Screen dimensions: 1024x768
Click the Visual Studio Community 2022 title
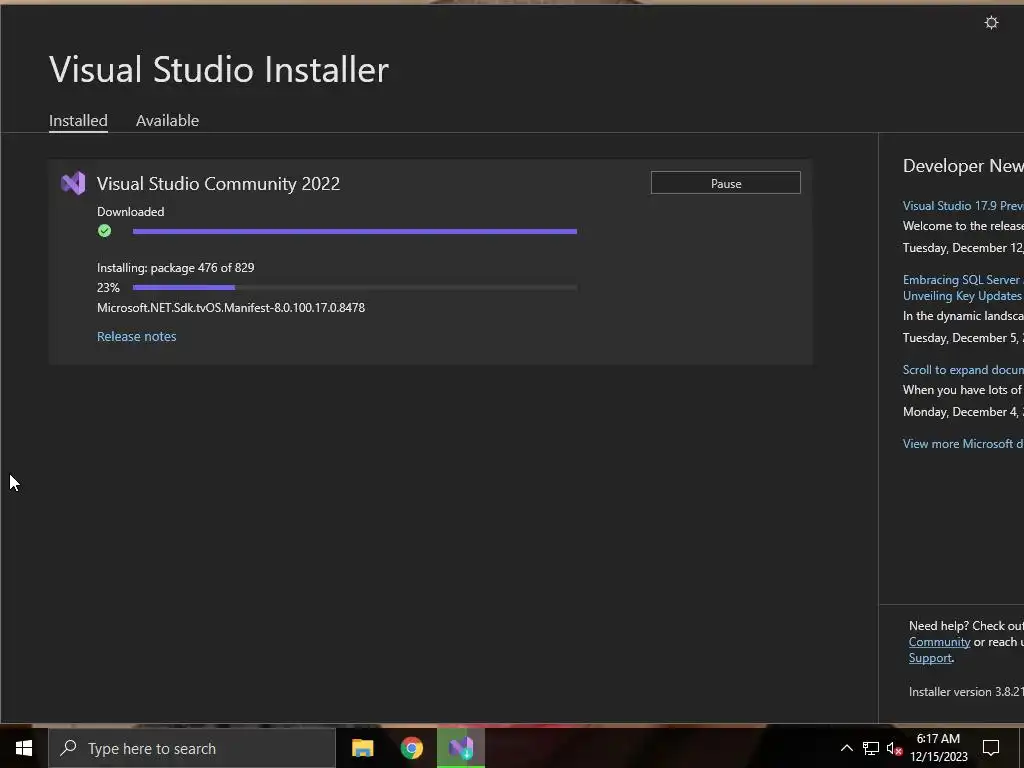(218, 184)
